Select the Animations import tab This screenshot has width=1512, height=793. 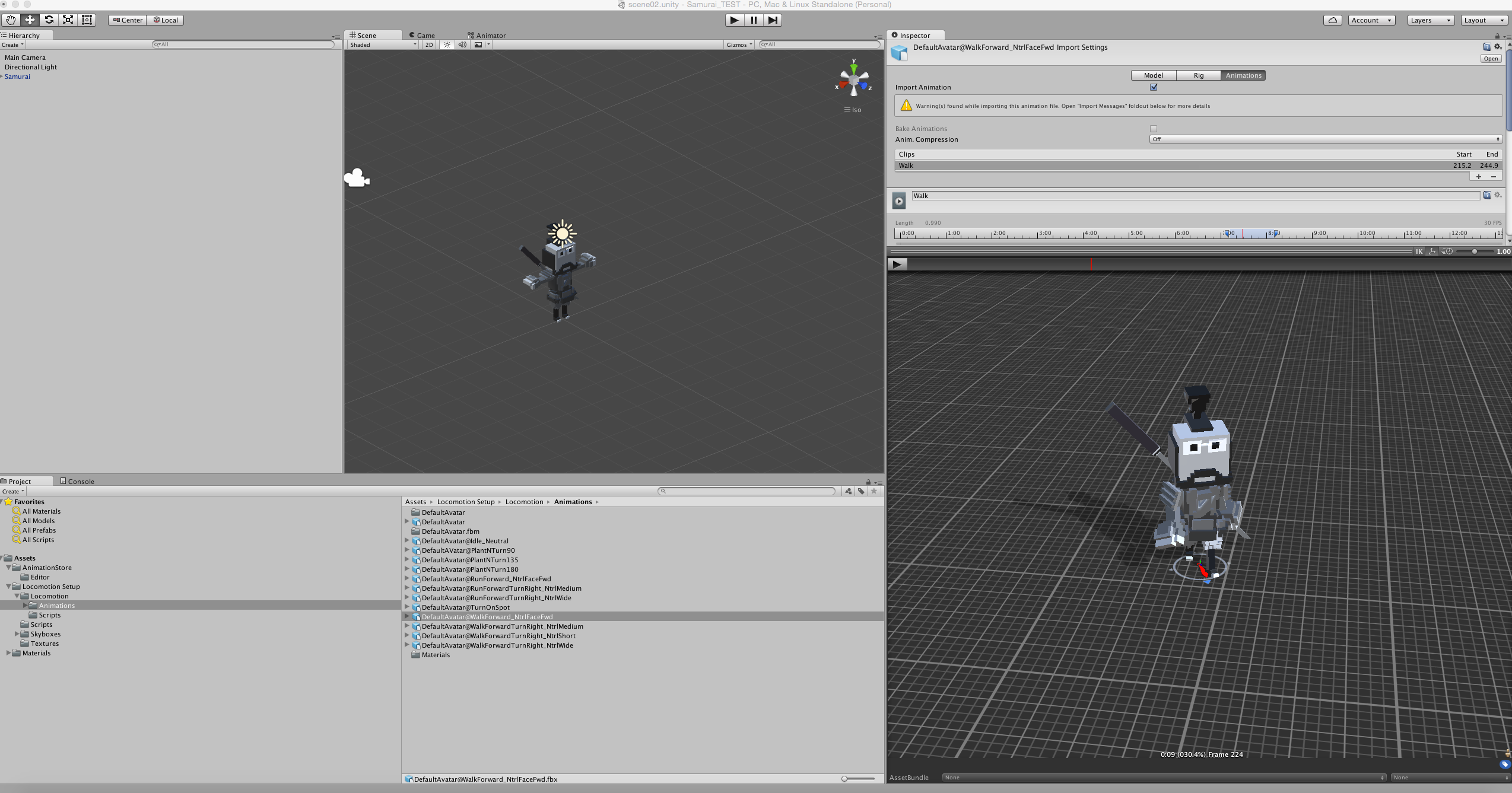tap(1243, 75)
